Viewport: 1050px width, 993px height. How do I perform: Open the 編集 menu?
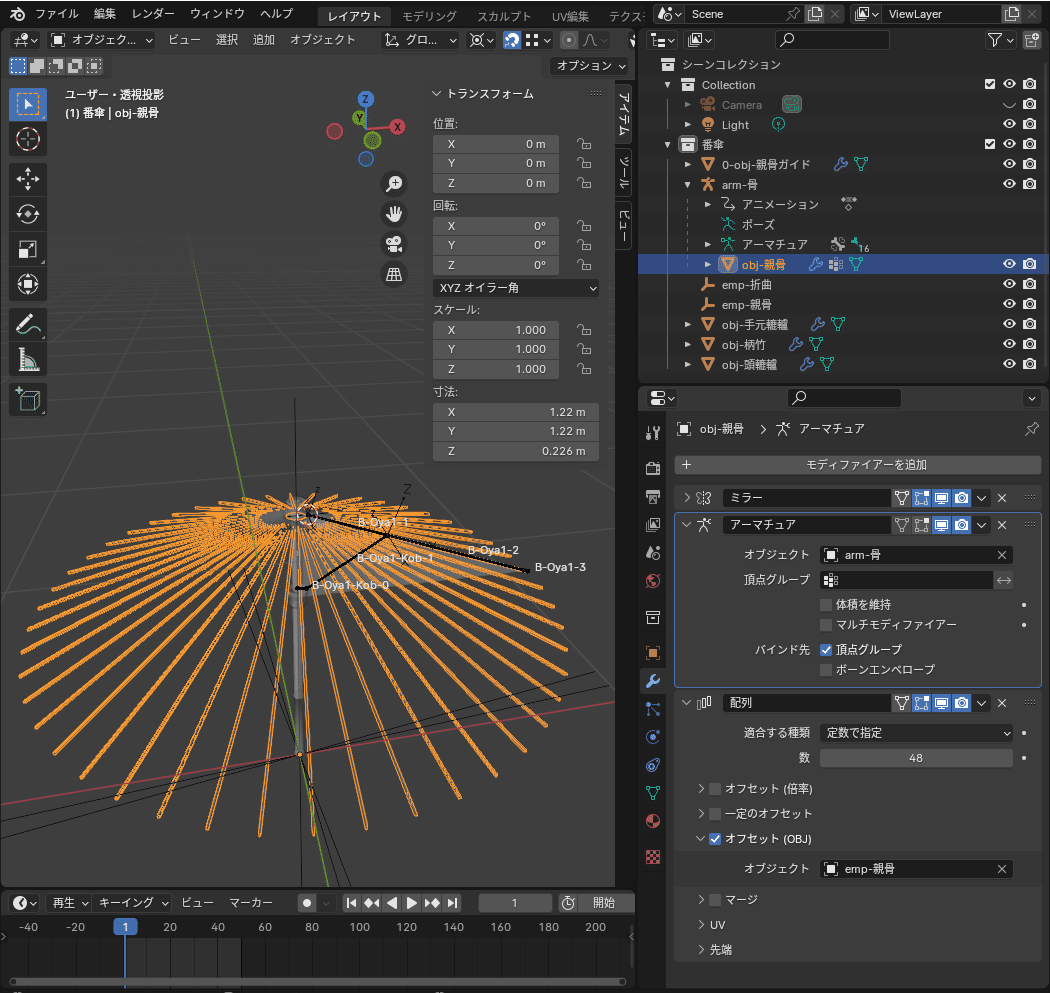[x=104, y=14]
